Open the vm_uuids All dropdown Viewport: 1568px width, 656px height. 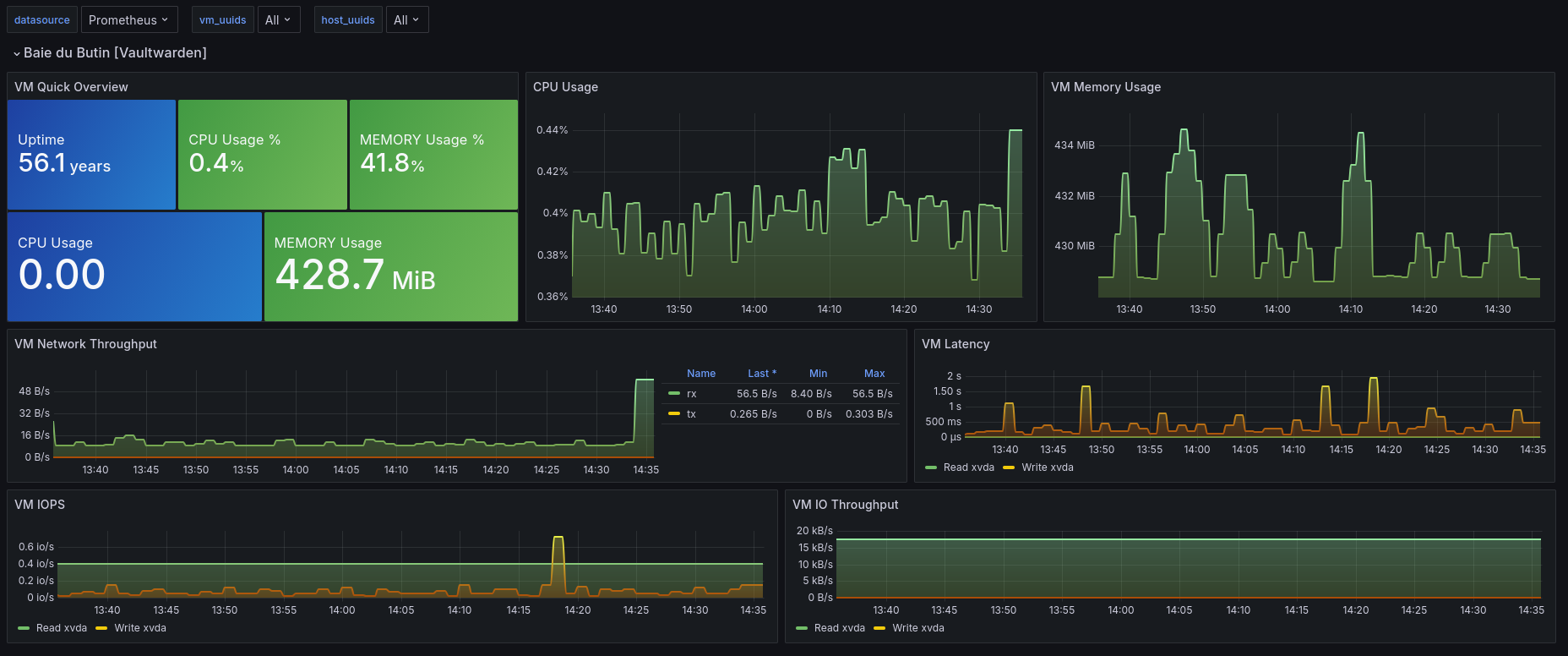tap(278, 20)
